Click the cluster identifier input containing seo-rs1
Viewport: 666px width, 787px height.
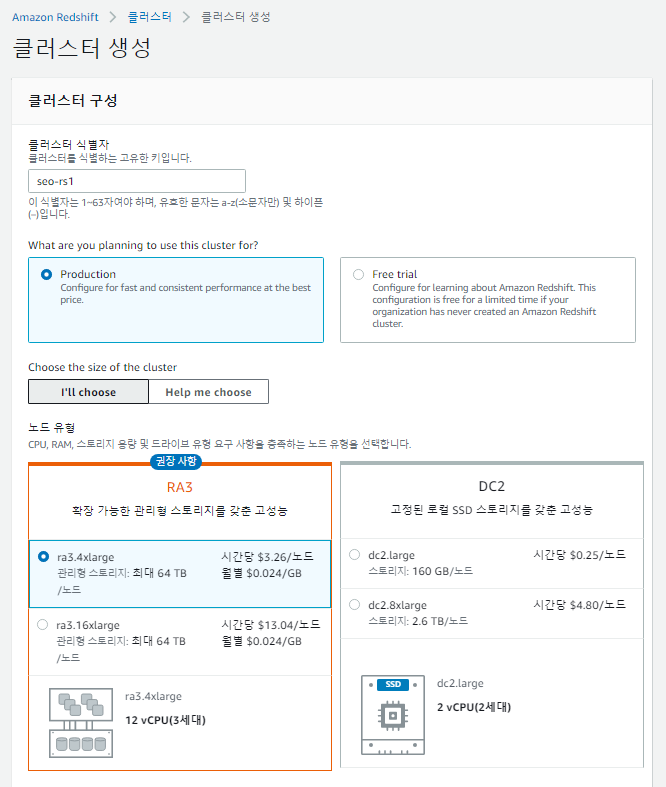(x=137, y=181)
